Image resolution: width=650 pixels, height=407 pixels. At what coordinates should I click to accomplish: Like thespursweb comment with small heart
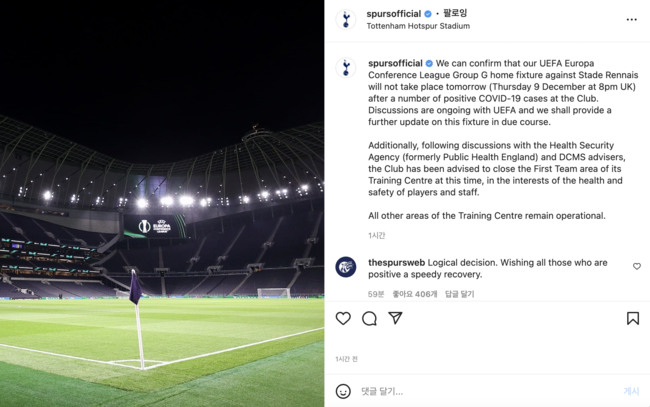tap(637, 266)
